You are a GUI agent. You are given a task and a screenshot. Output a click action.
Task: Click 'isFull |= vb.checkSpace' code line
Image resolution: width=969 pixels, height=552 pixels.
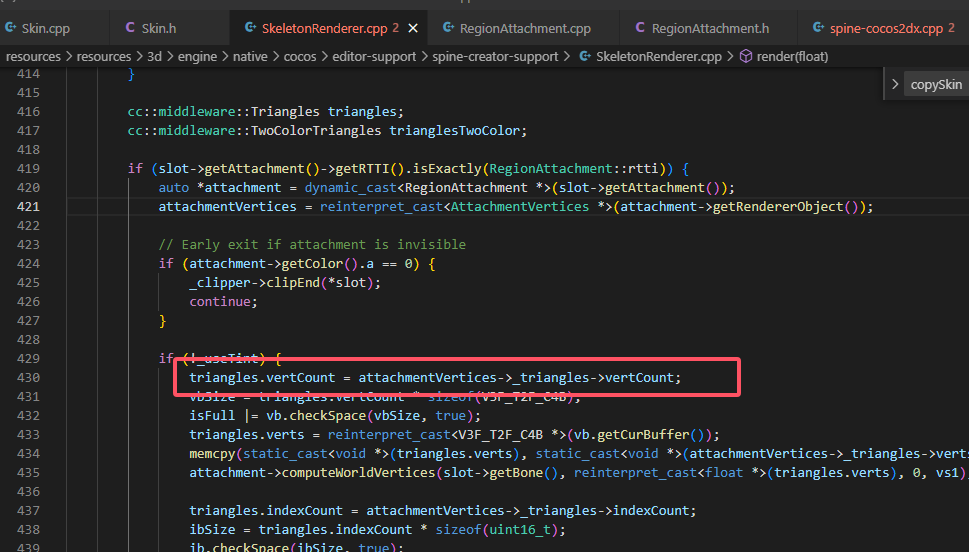point(335,416)
